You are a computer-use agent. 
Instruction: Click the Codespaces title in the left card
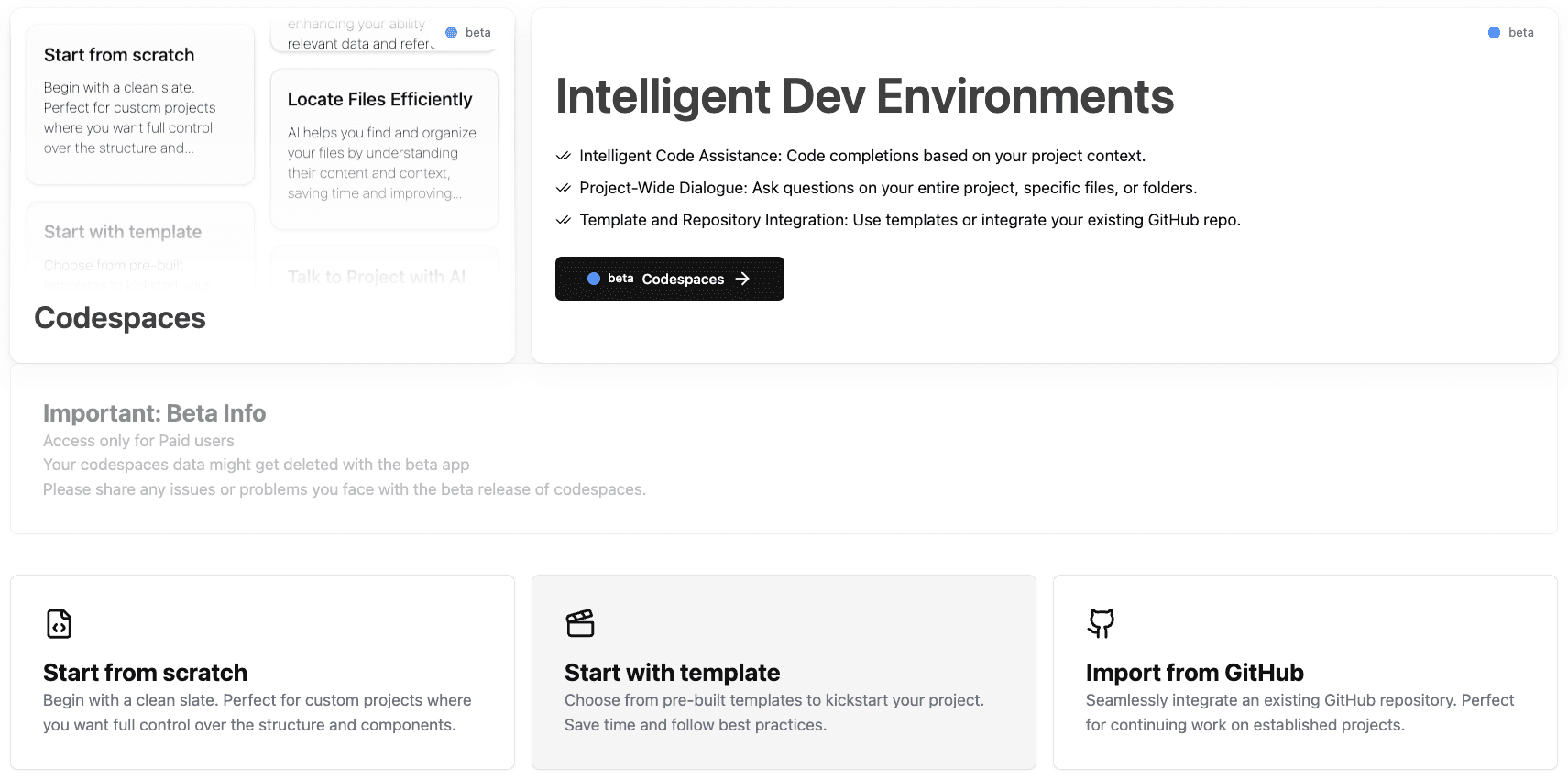[120, 318]
